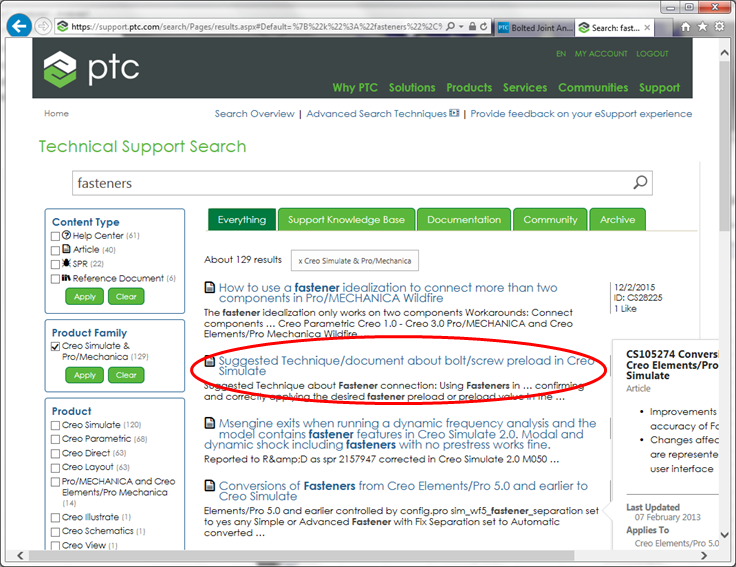Click the Advanced Search Techniques link
The width and height of the screenshot is (736, 567).
pos(376,114)
